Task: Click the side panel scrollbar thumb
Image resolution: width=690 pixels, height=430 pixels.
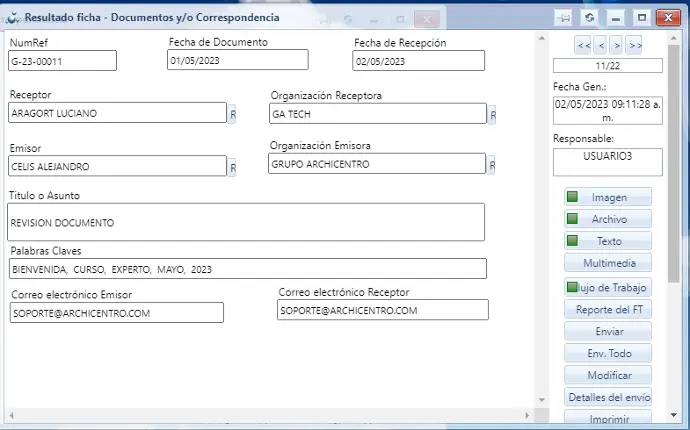Action: point(674,164)
